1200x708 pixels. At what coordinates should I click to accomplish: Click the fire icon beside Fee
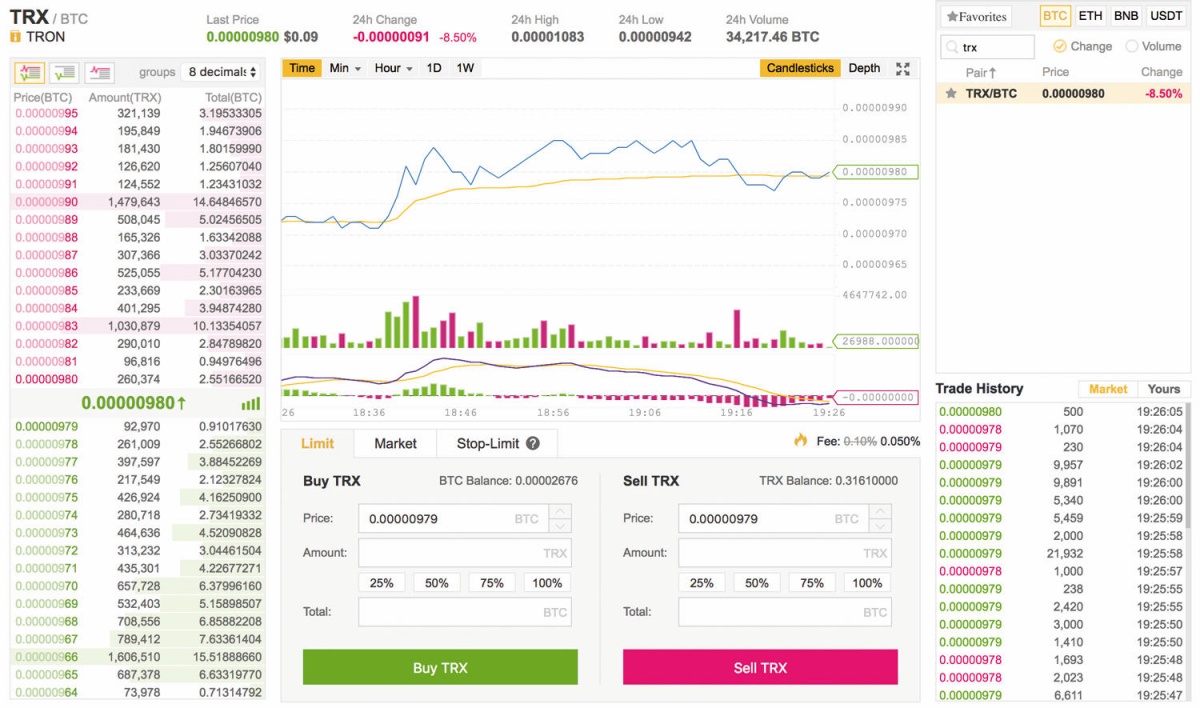[800, 440]
